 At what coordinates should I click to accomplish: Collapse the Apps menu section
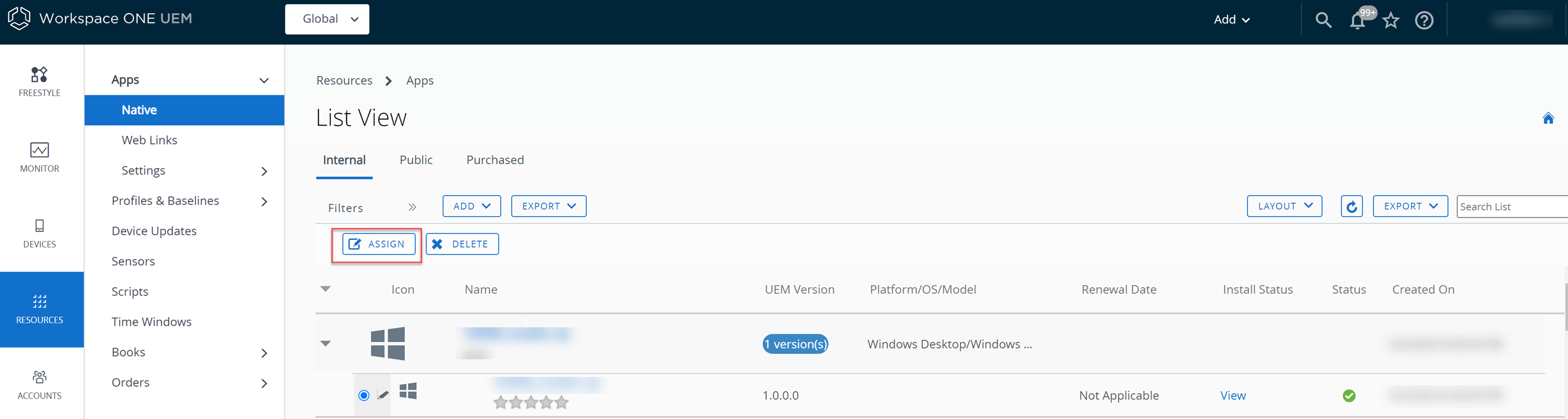(x=264, y=81)
